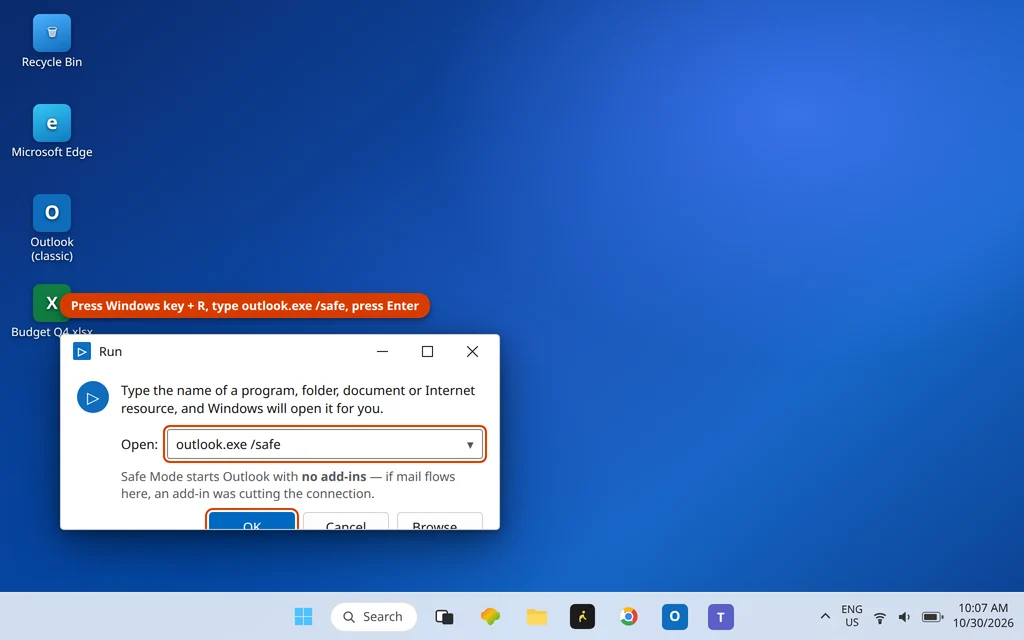Maximize the Run dialog window

(x=427, y=351)
